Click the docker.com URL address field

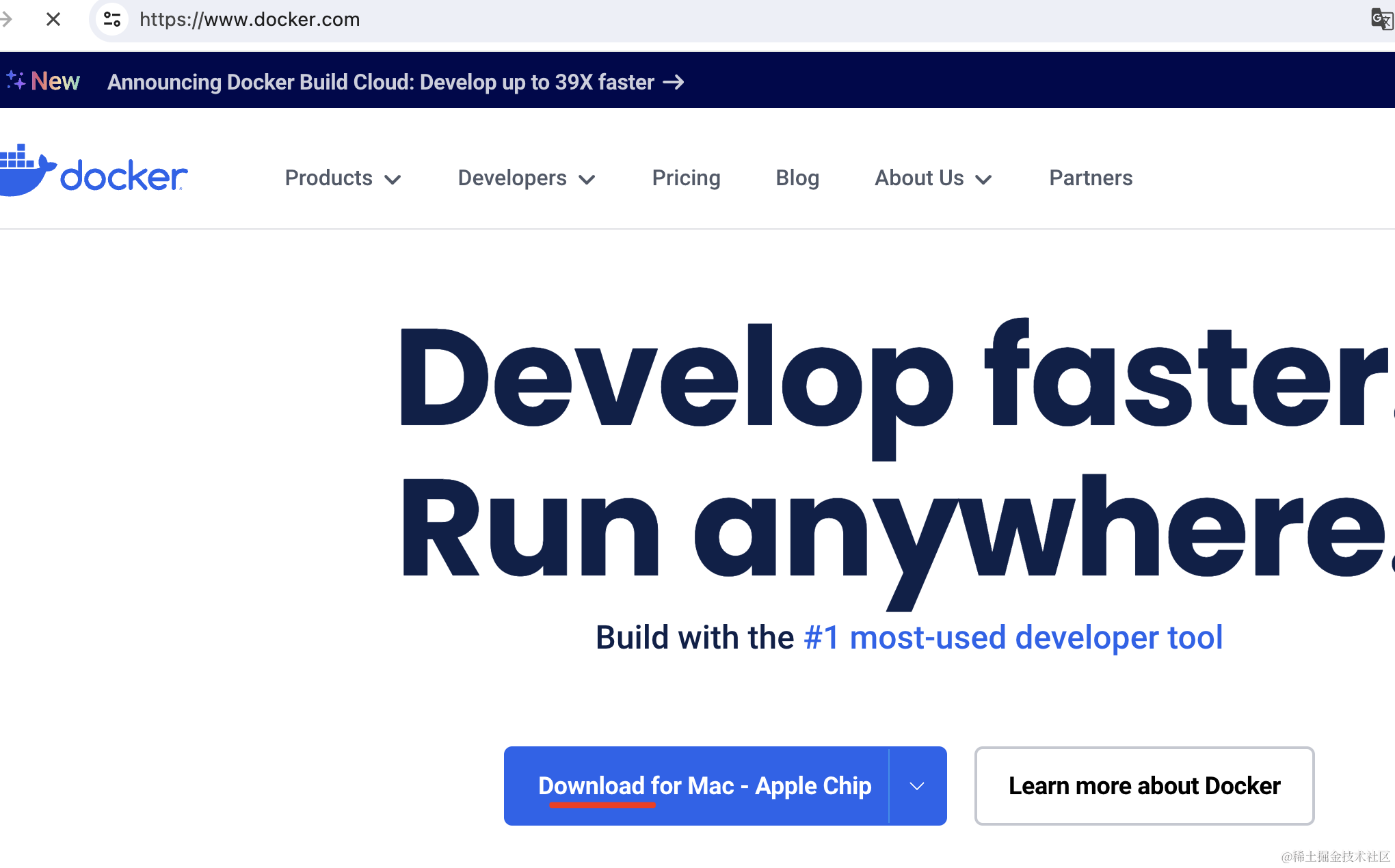click(250, 19)
